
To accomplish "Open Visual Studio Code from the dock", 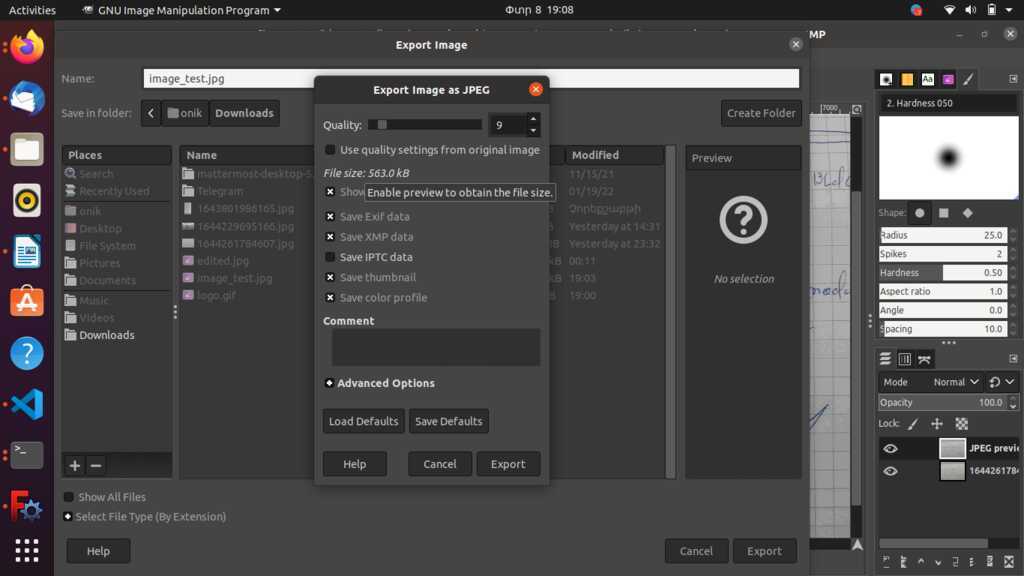I will point(27,404).
